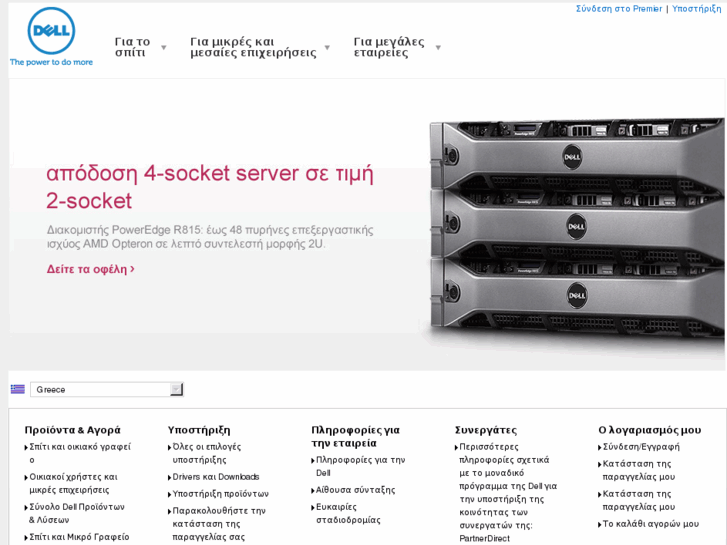This screenshot has height=545, width=727.
Task: Open 'Drivers και Downloads' link
Action: 216,477
